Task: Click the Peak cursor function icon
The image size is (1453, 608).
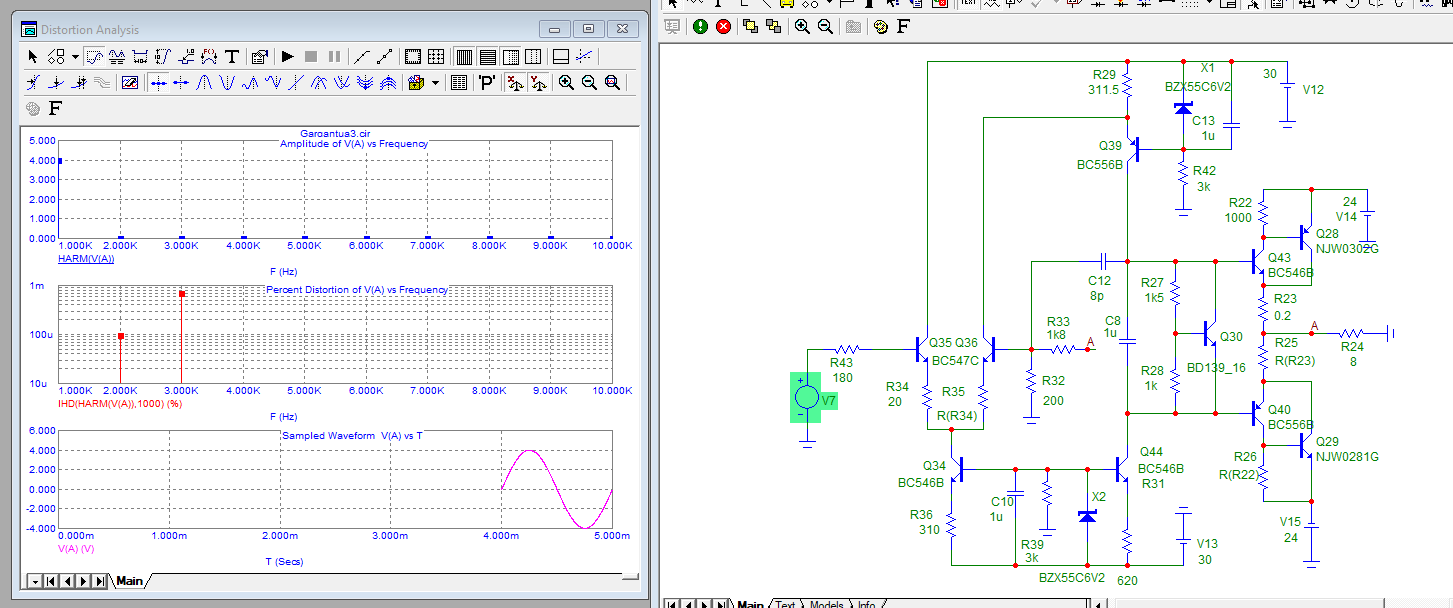Action: pos(203,83)
